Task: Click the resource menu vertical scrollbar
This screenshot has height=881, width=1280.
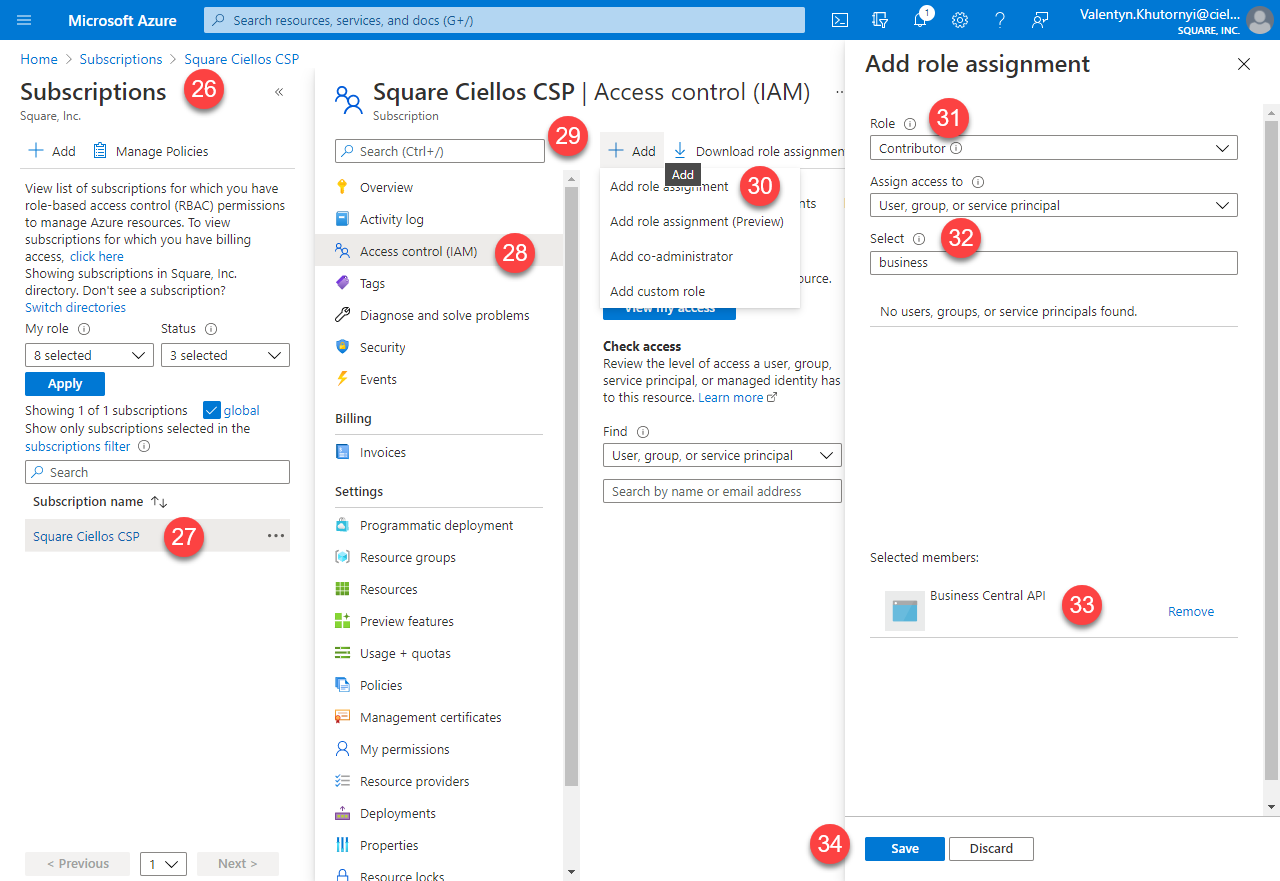Action: point(572,485)
